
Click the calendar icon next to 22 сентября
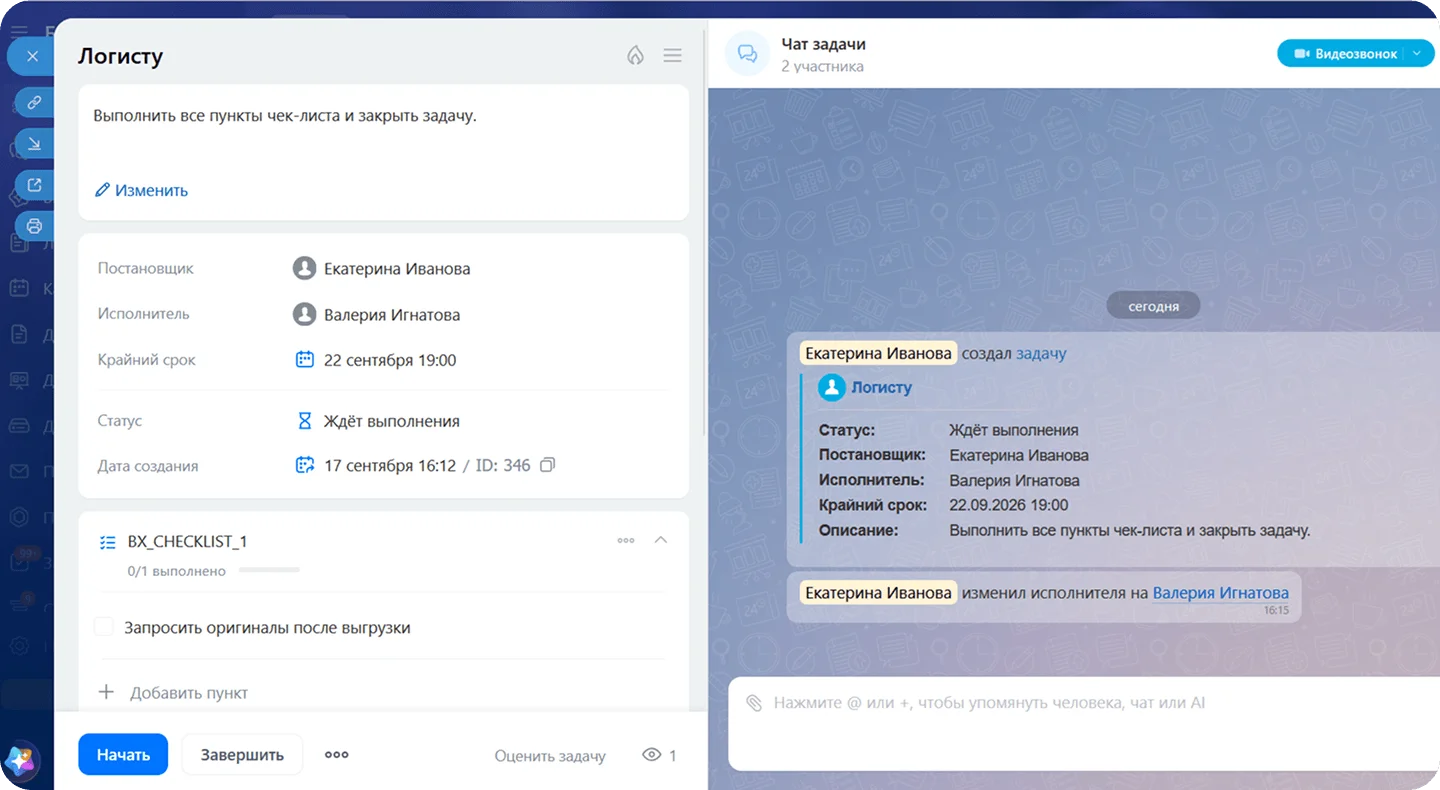305,360
